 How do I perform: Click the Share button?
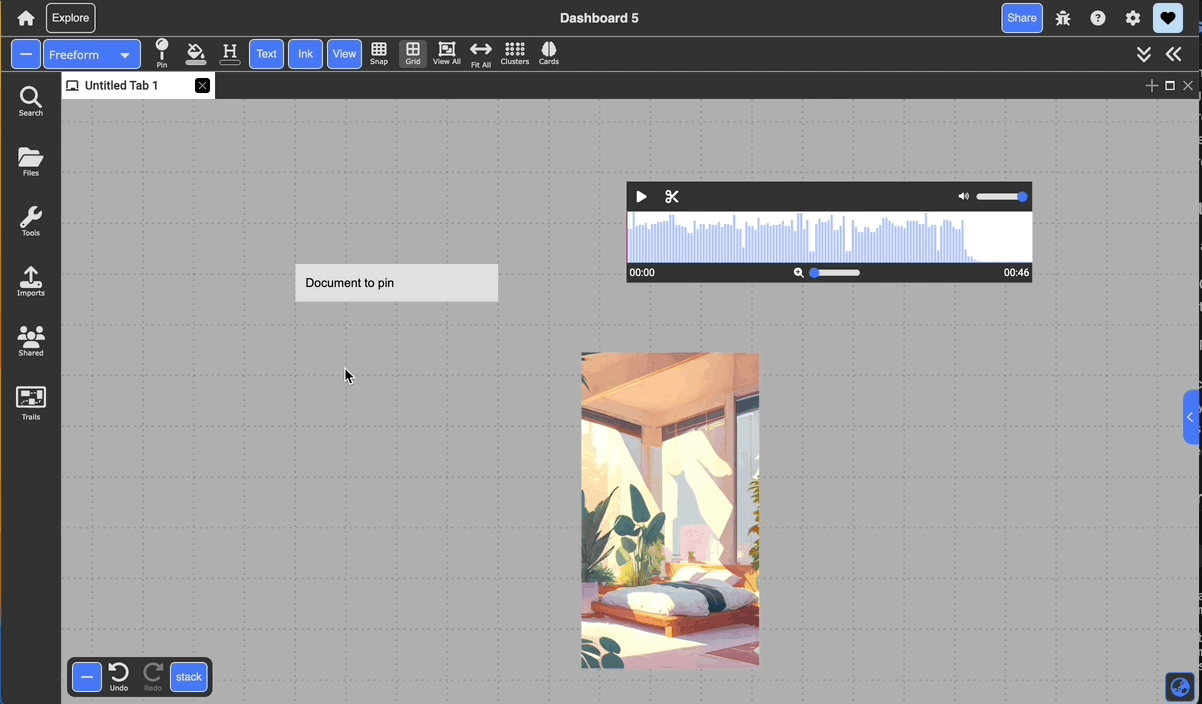pos(1021,18)
